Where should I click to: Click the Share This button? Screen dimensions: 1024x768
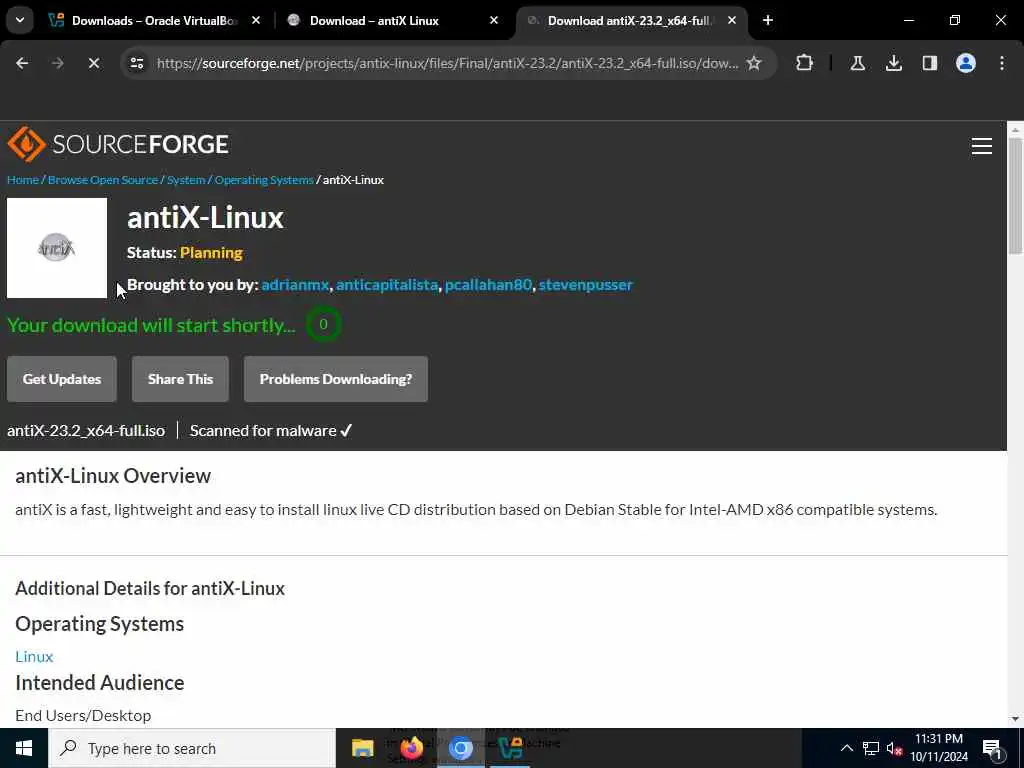pos(180,379)
